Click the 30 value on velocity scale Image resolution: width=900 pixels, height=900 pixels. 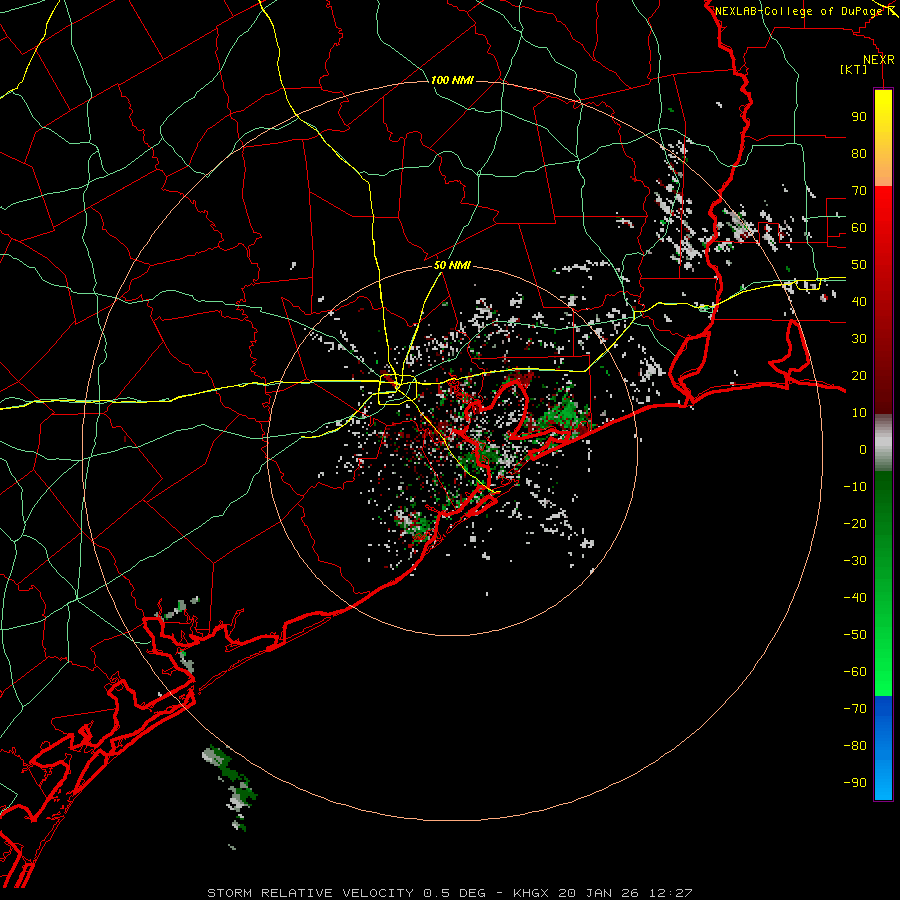point(859,339)
